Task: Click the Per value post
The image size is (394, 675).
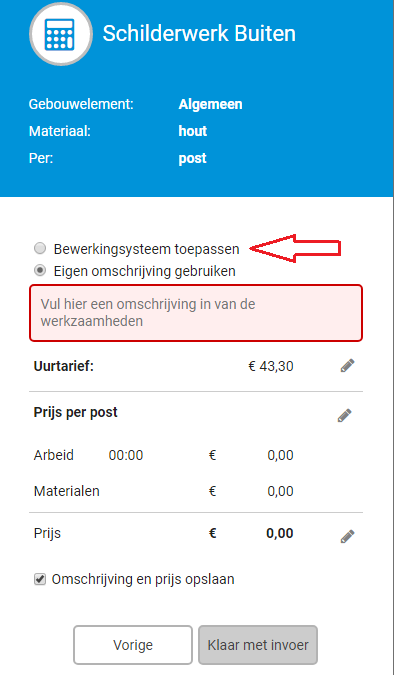Action: click(x=192, y=158)
